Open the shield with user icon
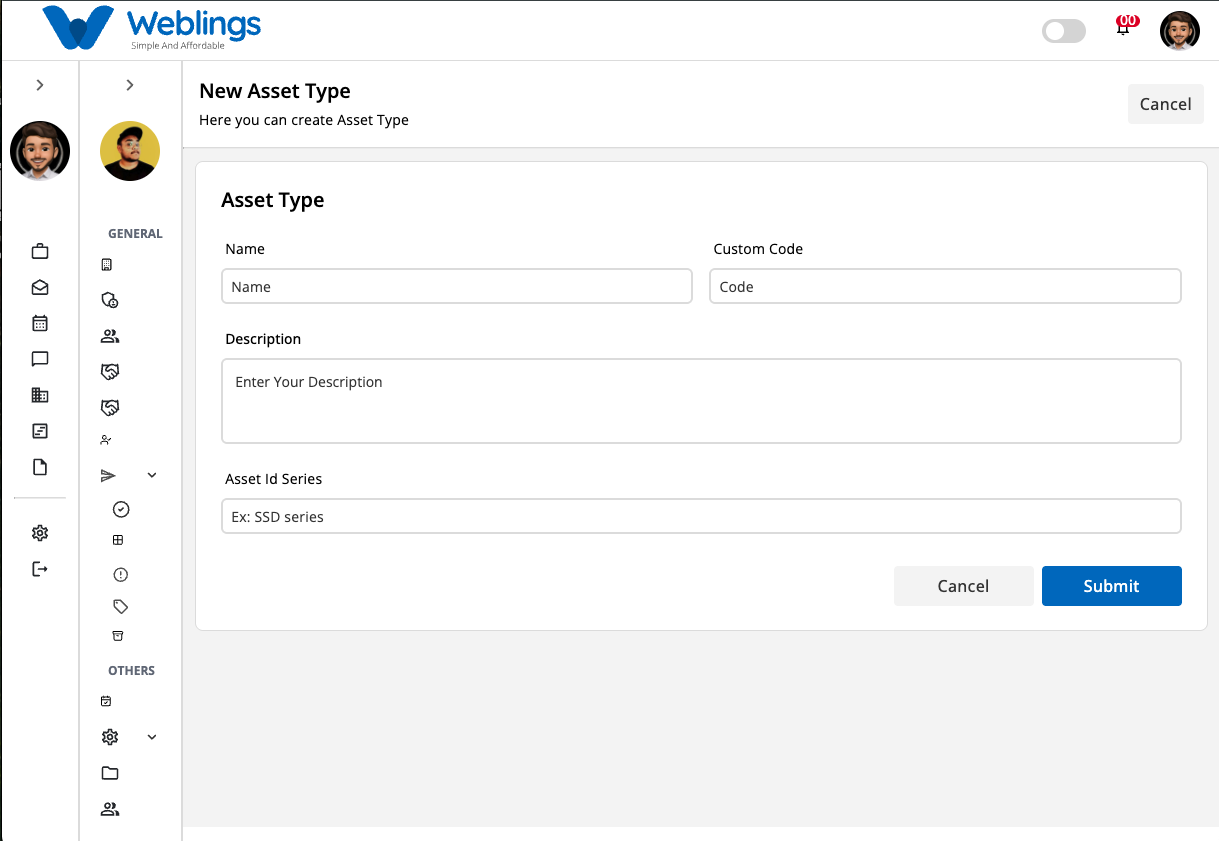The height and width of the screenshot is (841, 1219). [x=110, y=300]
